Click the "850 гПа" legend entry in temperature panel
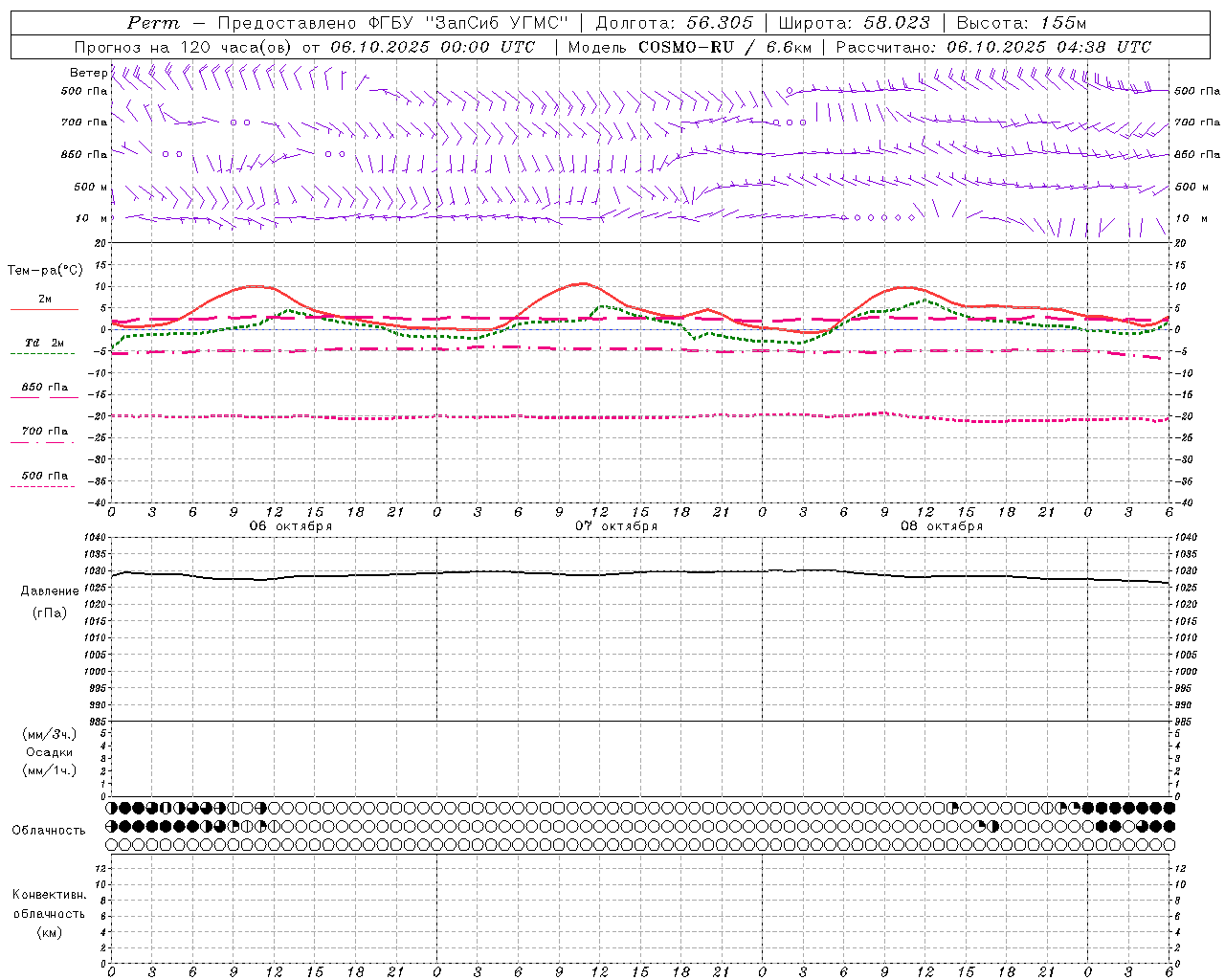The width and height of the screenshot is (1225, 980). [x=44, y=387]
